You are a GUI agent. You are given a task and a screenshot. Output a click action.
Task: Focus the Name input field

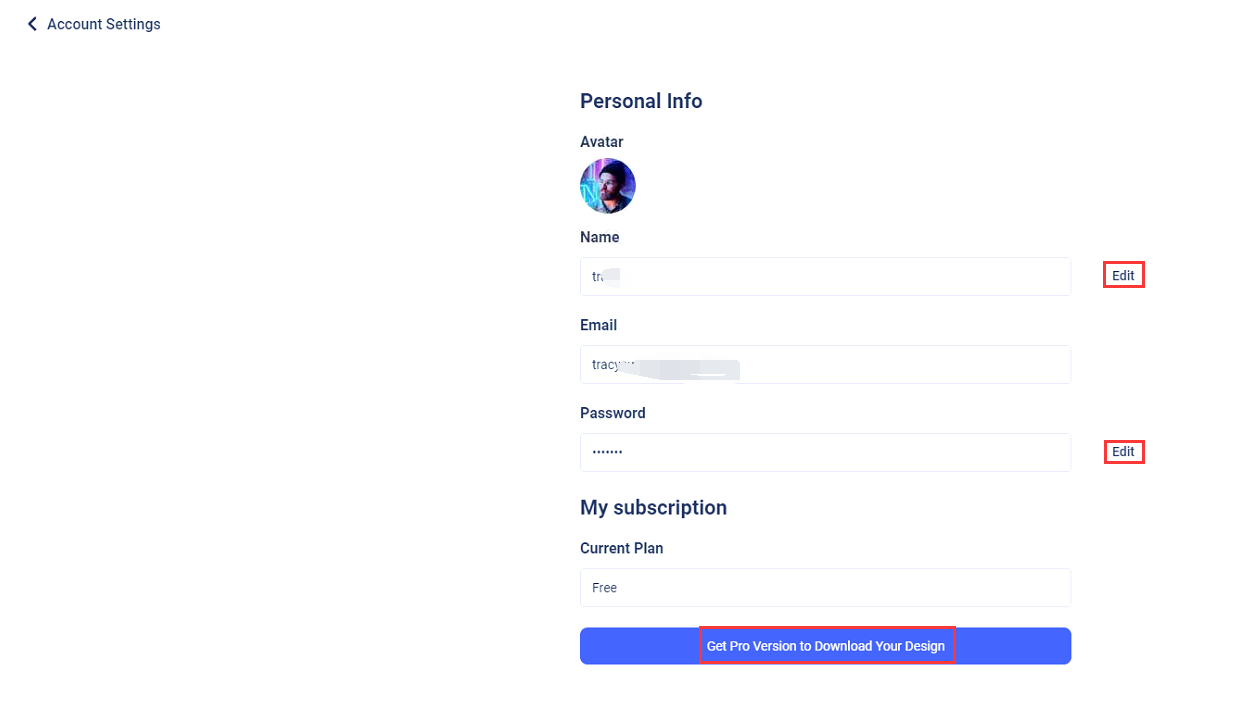[x=825, y=276]
